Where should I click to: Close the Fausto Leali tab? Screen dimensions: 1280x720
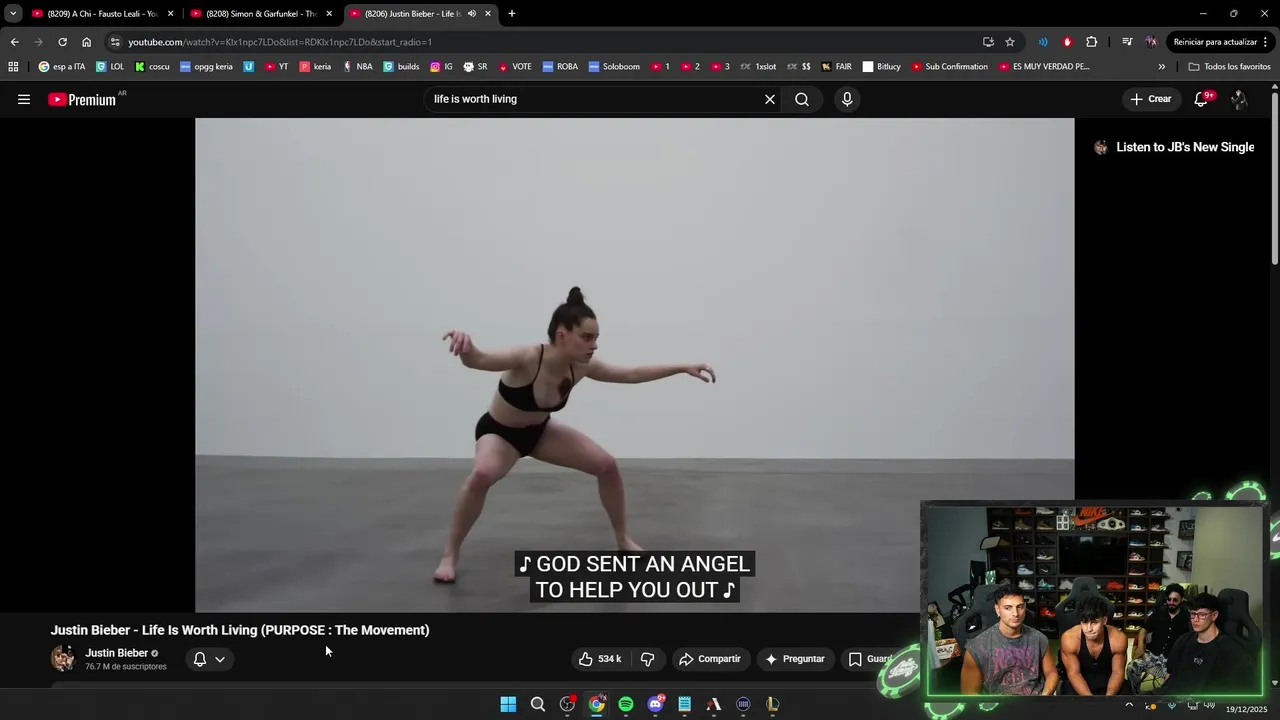(x=170, y=14)
